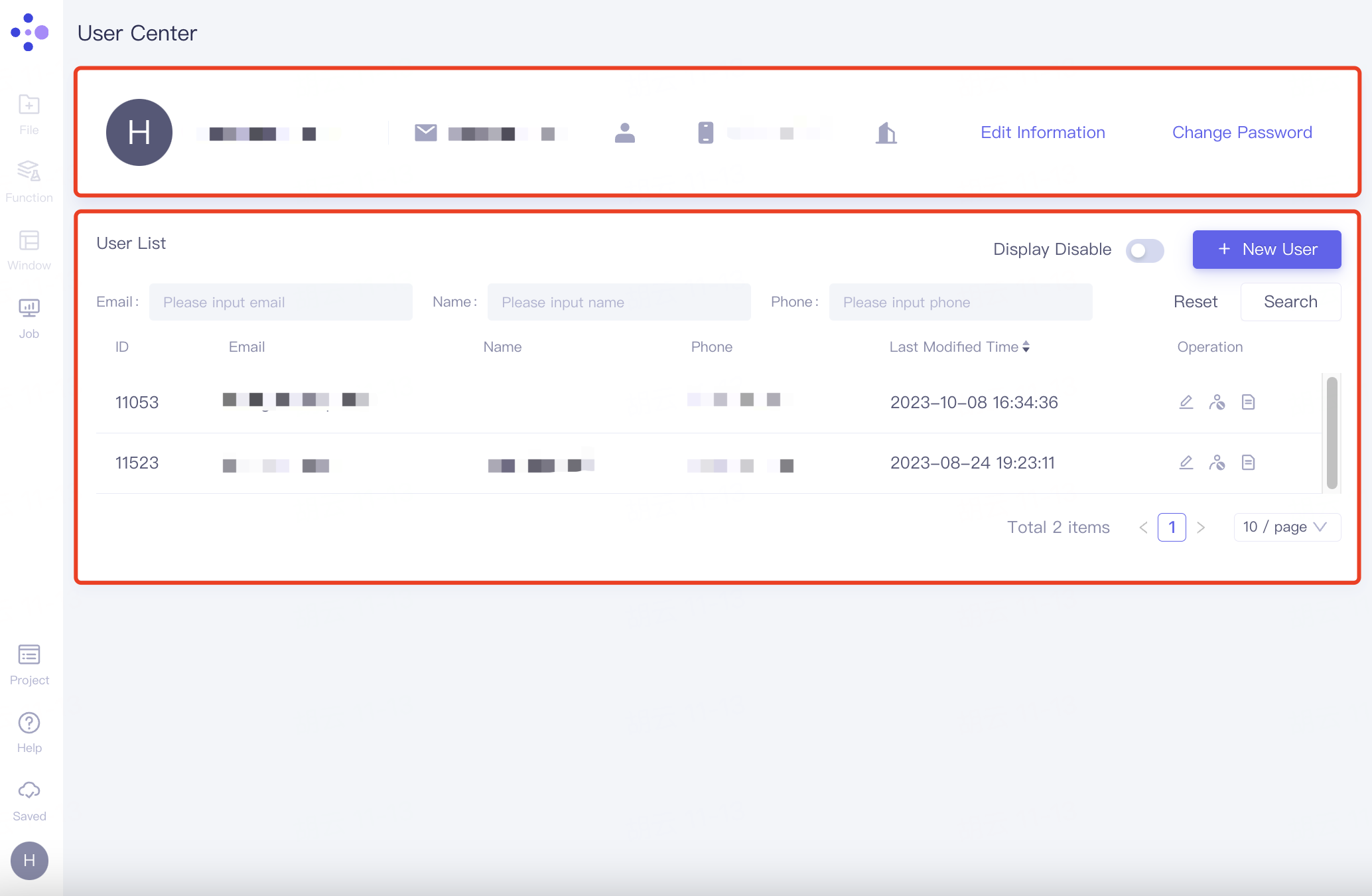Viewport: 1372px width, 896px height.
Task: Open Edit Information
Action: point(1042,132)
